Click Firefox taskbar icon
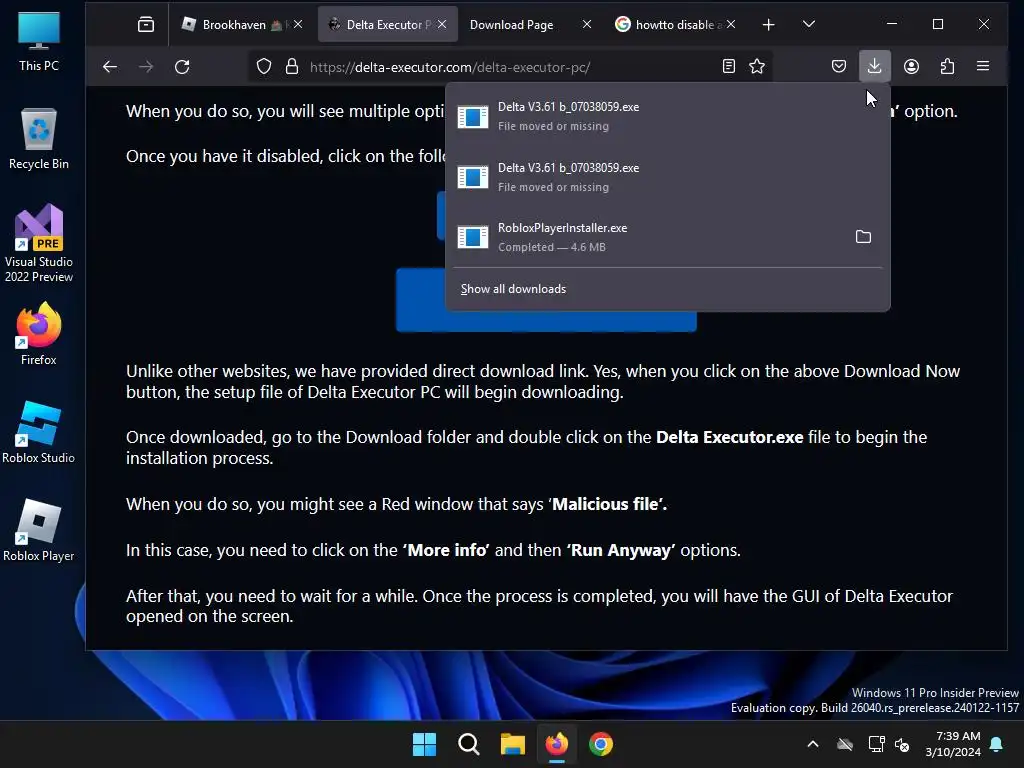This screenshot has width=1024, height=768. point(556,744)
